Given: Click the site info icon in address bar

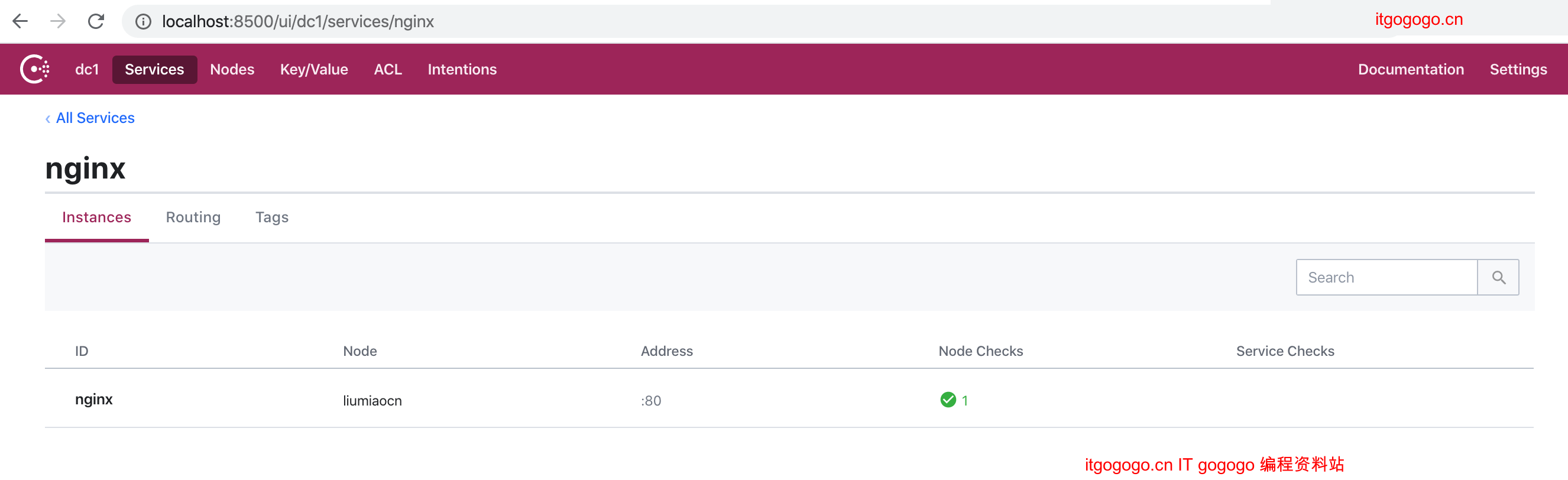Looking at the screenshot, I should pyautogui.click(x=143, y=22).
